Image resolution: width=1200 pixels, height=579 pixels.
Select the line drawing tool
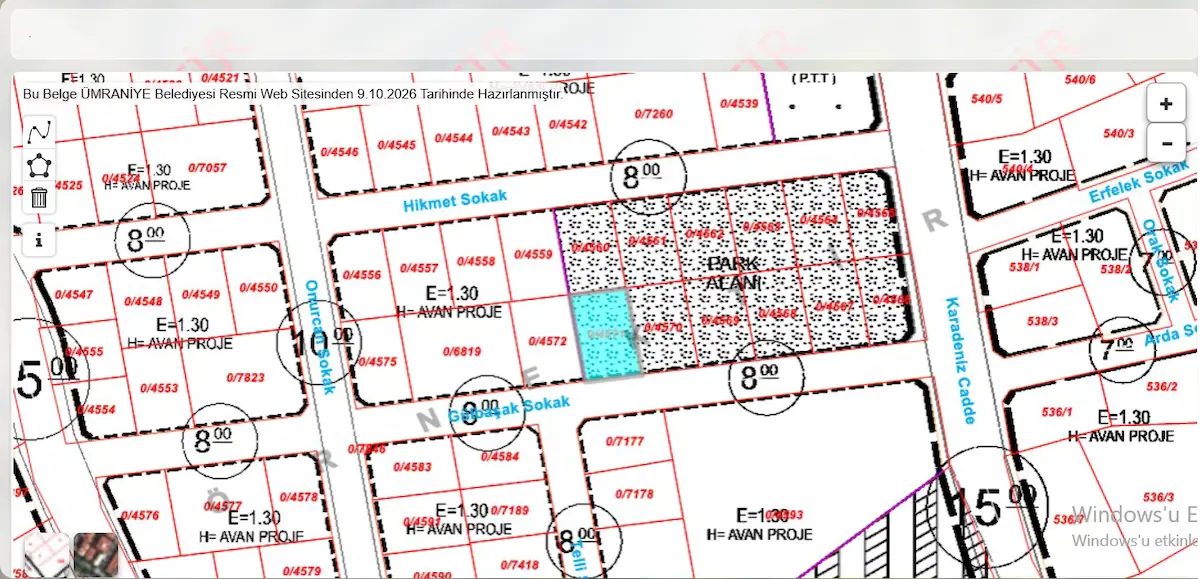click(x=39, y=132)
